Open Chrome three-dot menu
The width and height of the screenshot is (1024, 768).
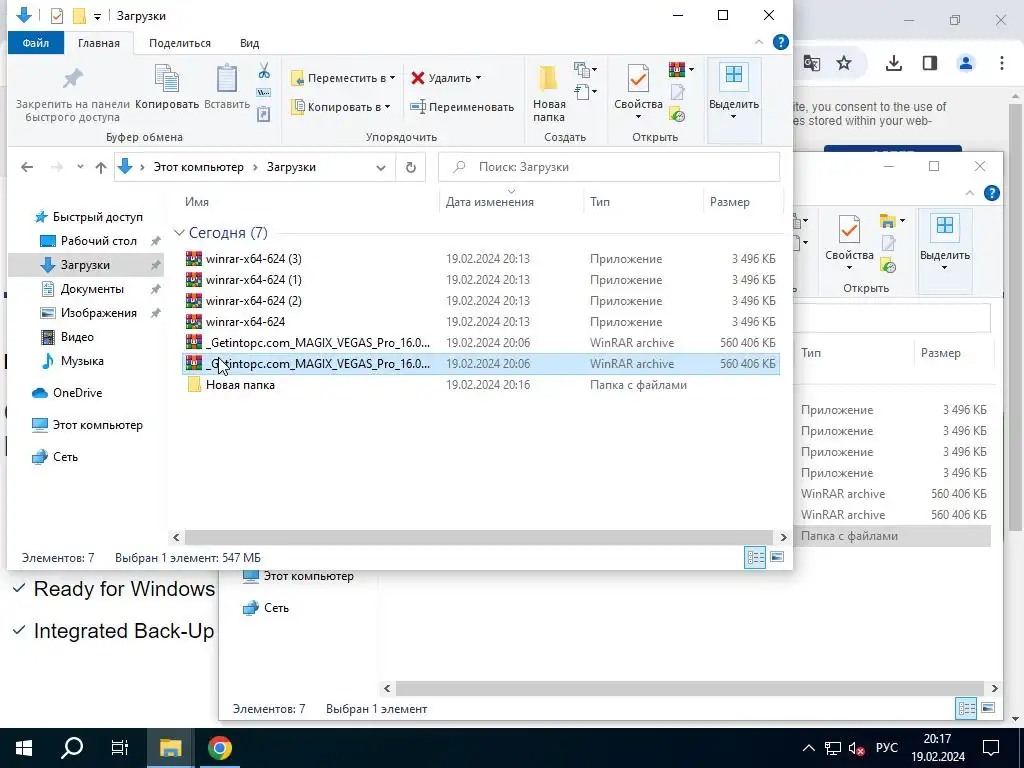[1002, 63]
